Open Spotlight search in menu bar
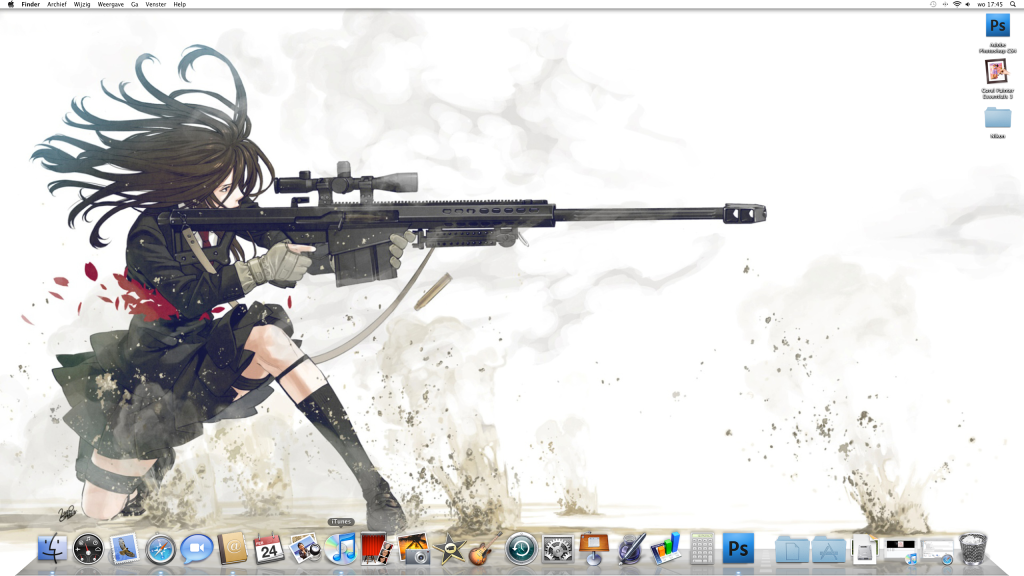1024x576 pixels. tap(1013, 4)
